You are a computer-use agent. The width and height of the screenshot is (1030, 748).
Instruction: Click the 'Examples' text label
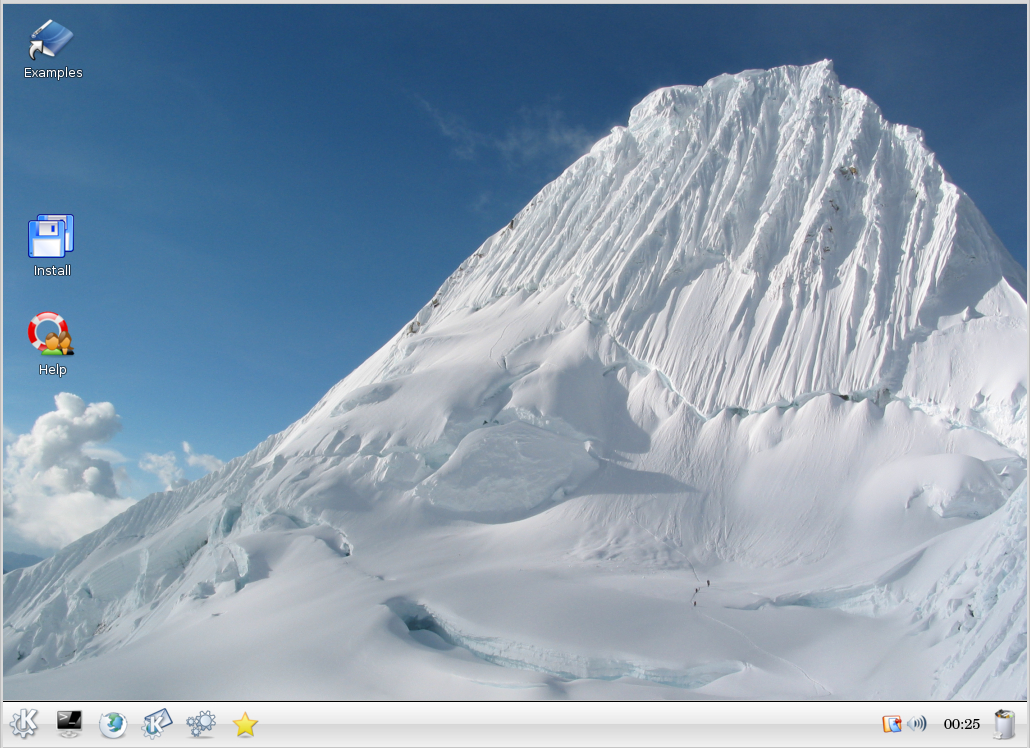[53, 73]
